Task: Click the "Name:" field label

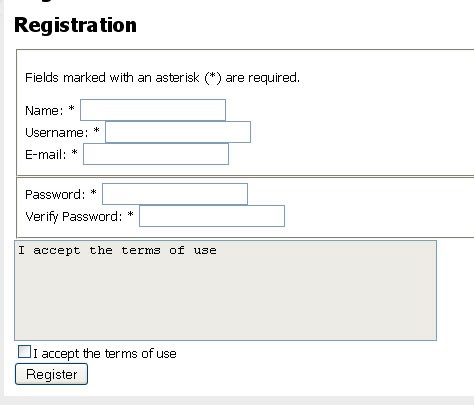Action: [x=44, y=111]
